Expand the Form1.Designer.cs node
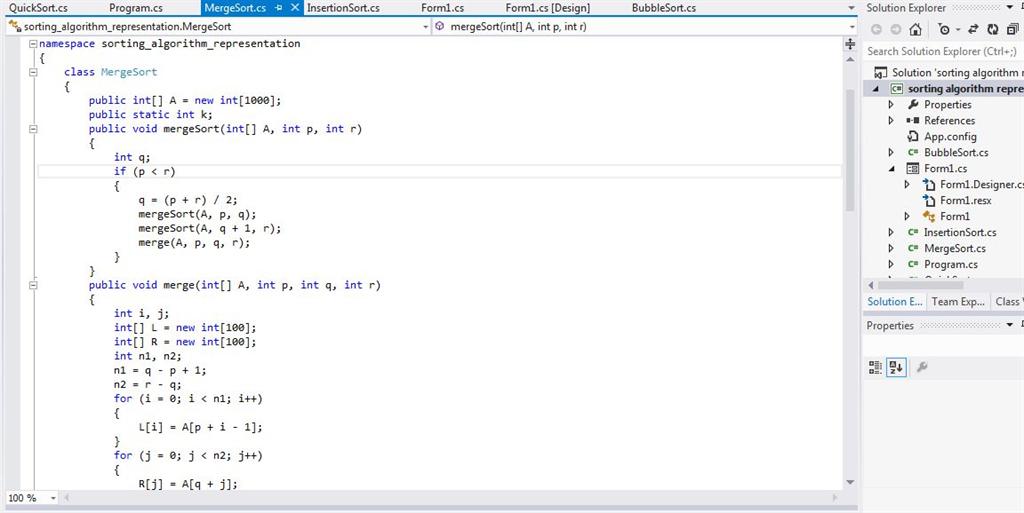This screenshot has height=513, width=1024. [907, 184]
